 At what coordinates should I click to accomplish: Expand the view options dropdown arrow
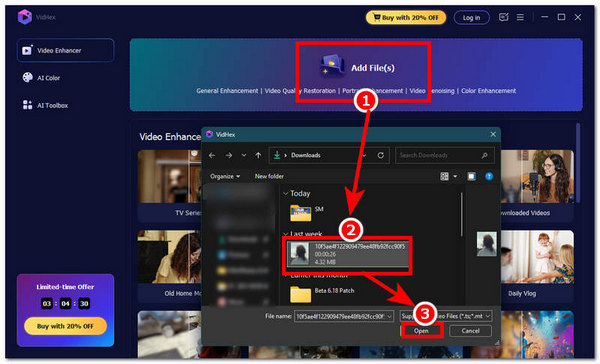tap(455, 176)
